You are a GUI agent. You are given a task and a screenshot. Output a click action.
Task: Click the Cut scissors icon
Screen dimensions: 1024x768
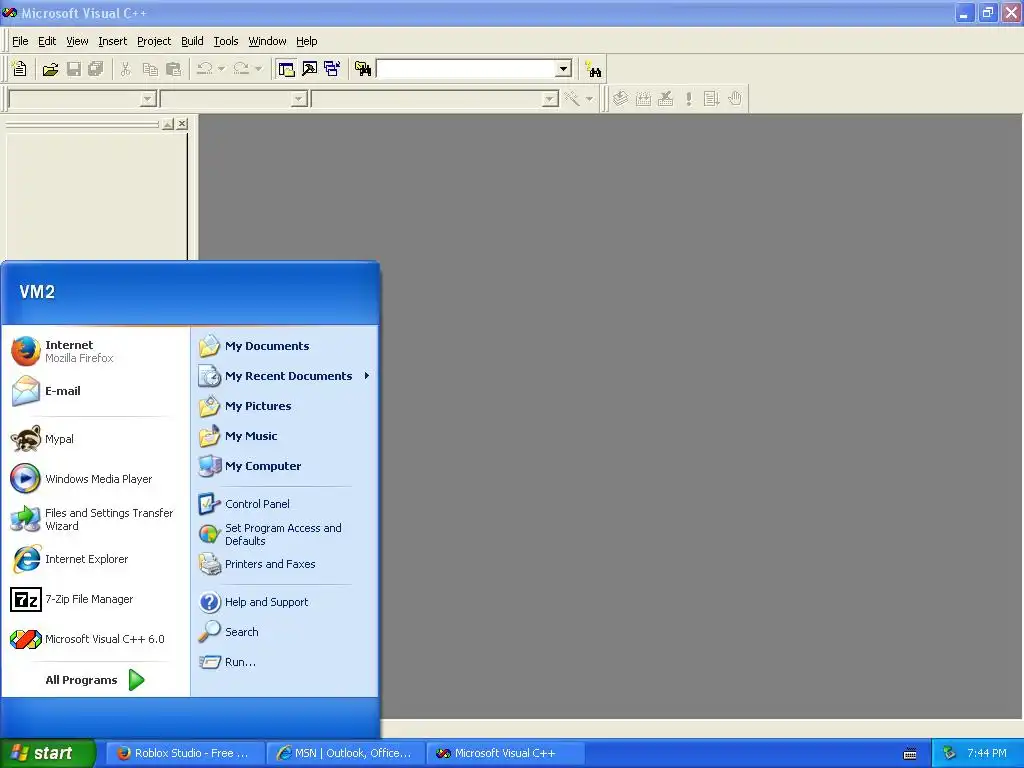125,69
